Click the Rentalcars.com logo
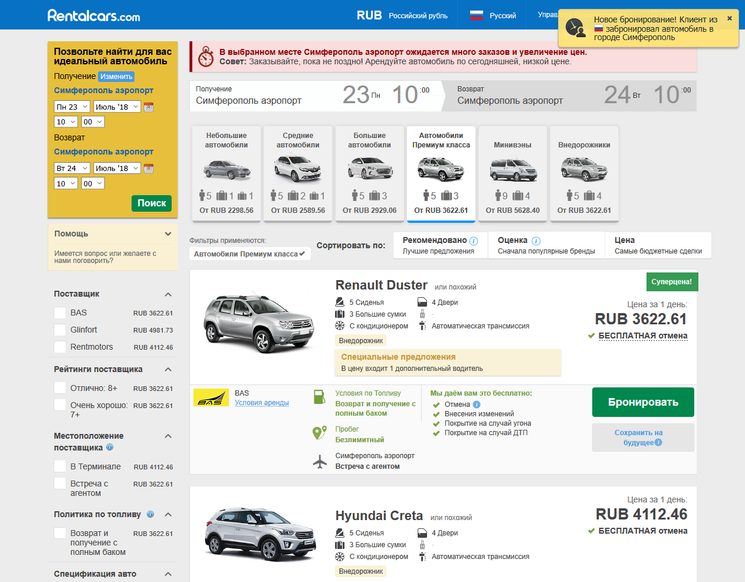The image size is (745, 582). pyautogui.click(x=94, y=16)
